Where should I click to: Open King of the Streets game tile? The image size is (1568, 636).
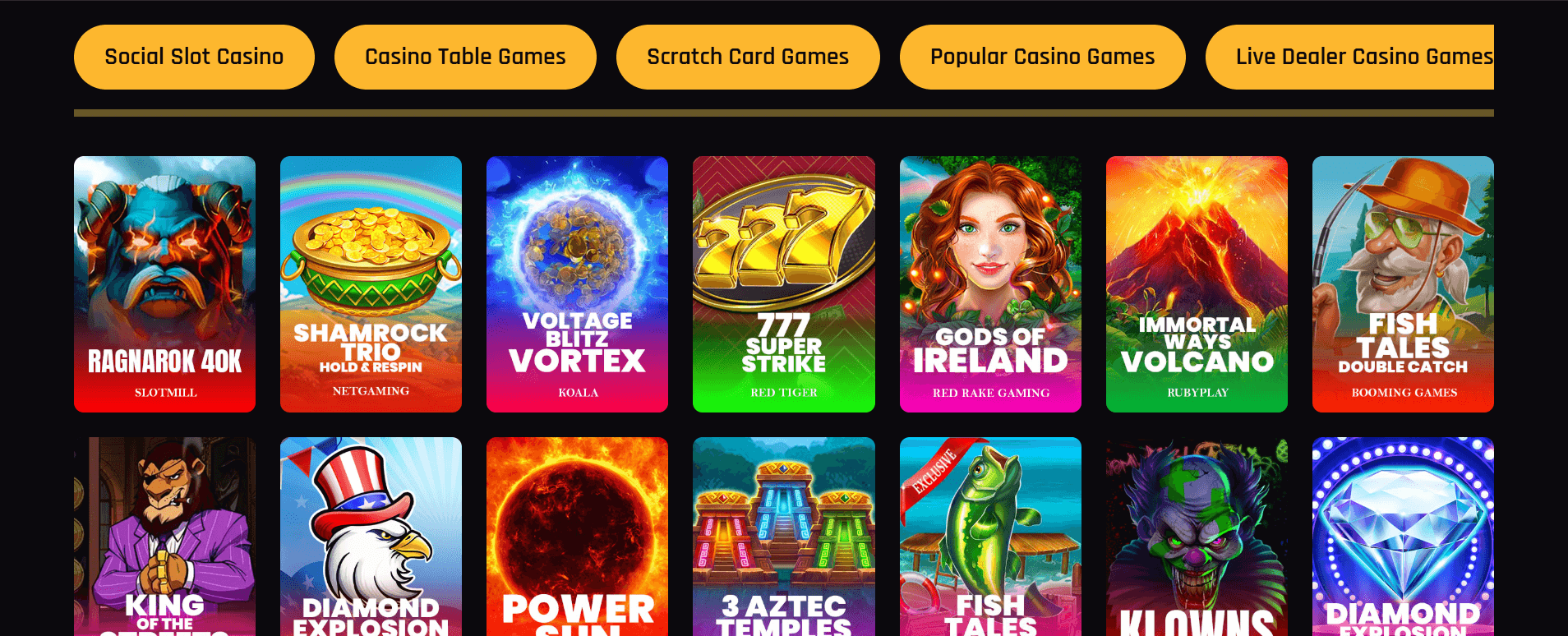point(164,537)
